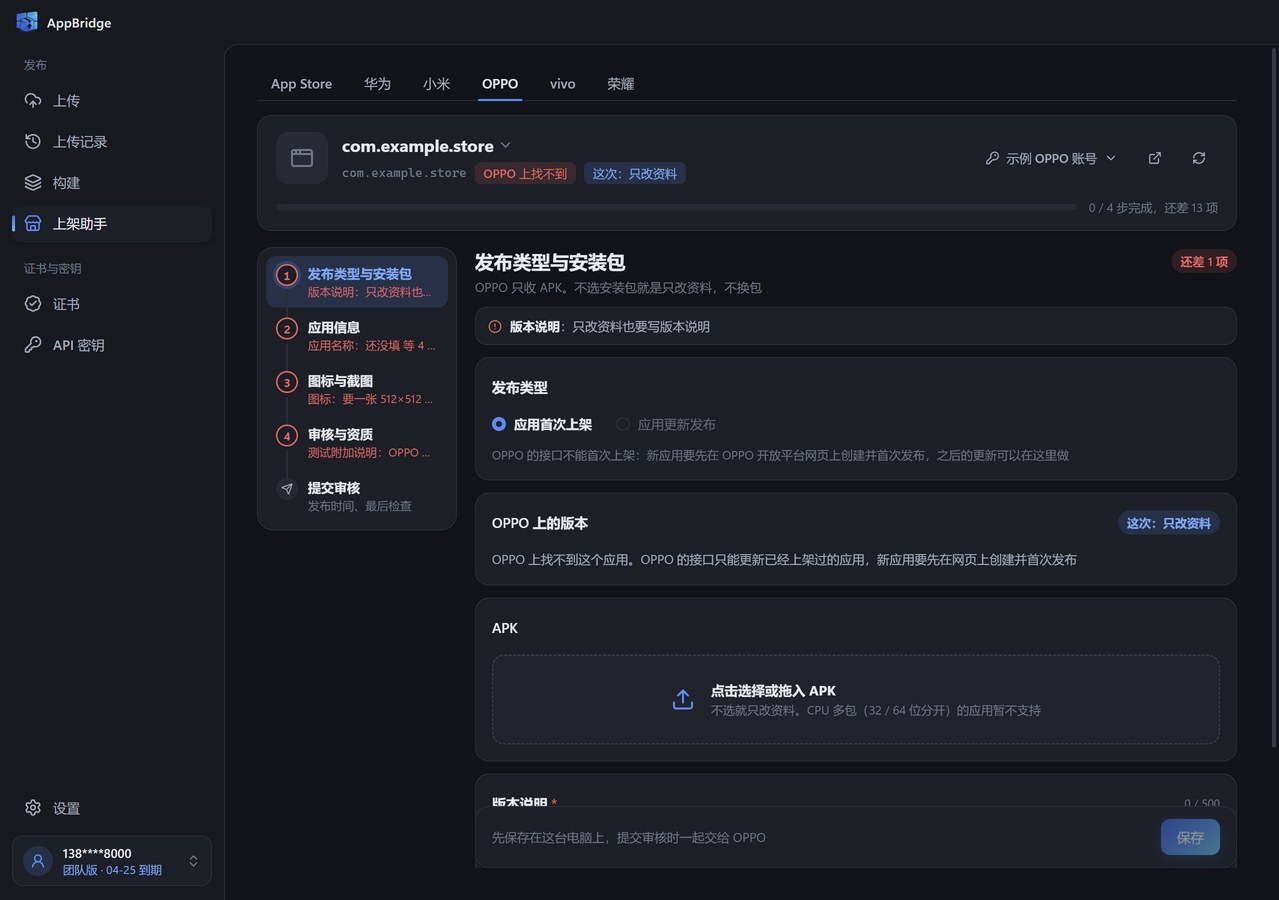Click 这次：只改资料 badge in OPPO 上的版本 card
Screen dimensions: 1279x900
tap(1169, 523)
